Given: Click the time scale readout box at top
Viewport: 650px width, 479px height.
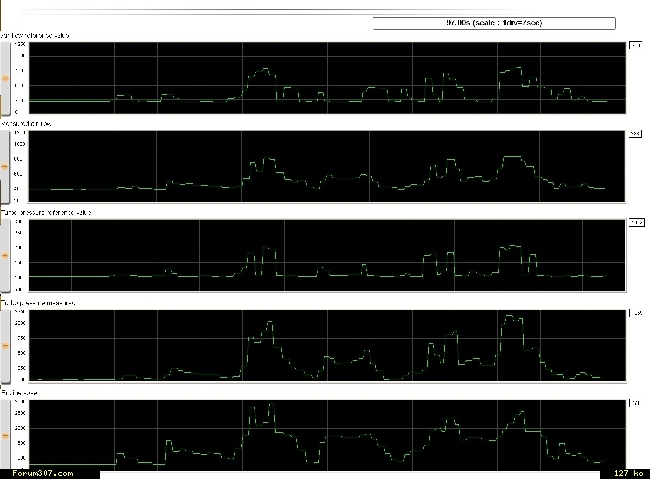Looking at the screenshot, I should (x=494, y=23).
